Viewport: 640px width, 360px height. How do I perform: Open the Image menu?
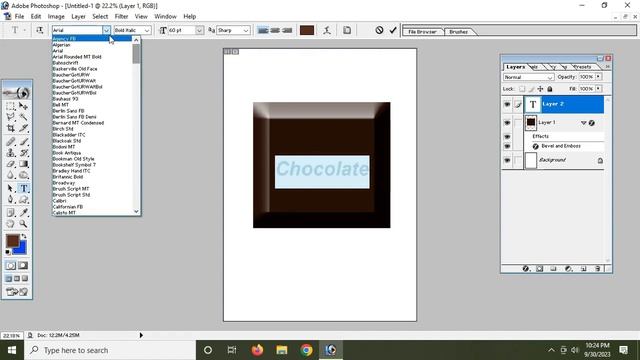click(x=56, y=16)
